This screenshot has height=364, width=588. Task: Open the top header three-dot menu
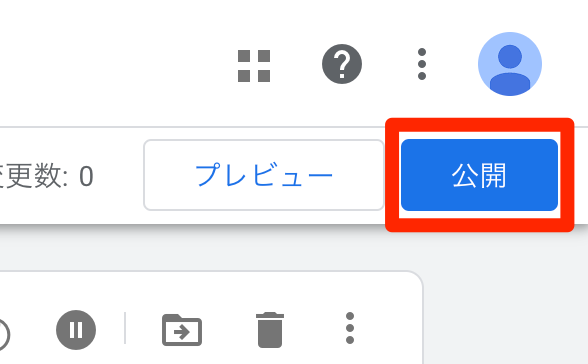(x=422, y=64)
